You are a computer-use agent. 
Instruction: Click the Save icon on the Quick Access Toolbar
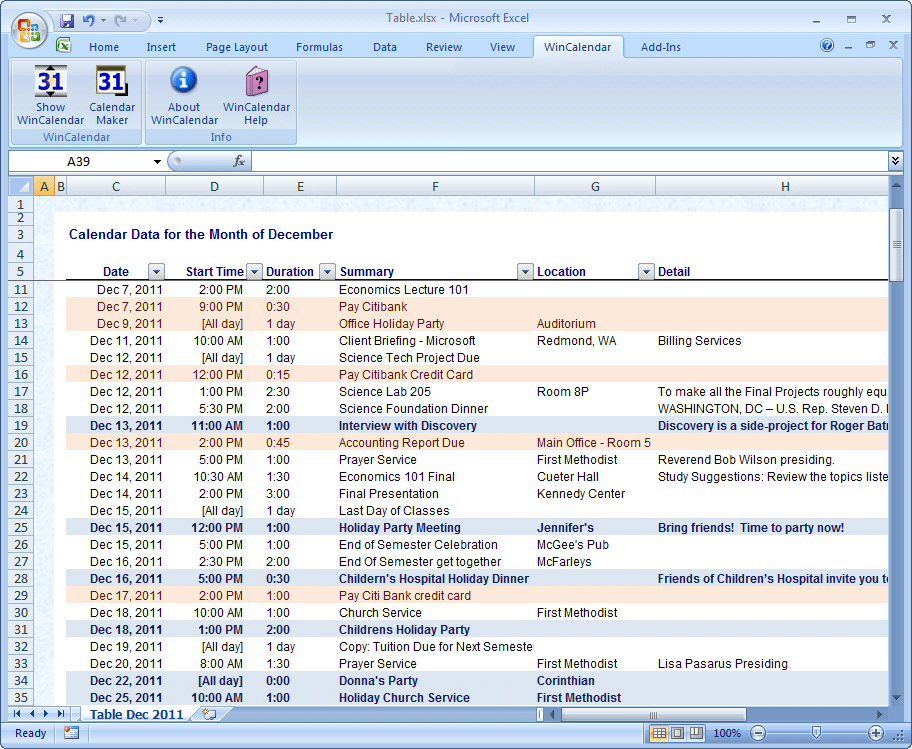click(x=67, y=19)
